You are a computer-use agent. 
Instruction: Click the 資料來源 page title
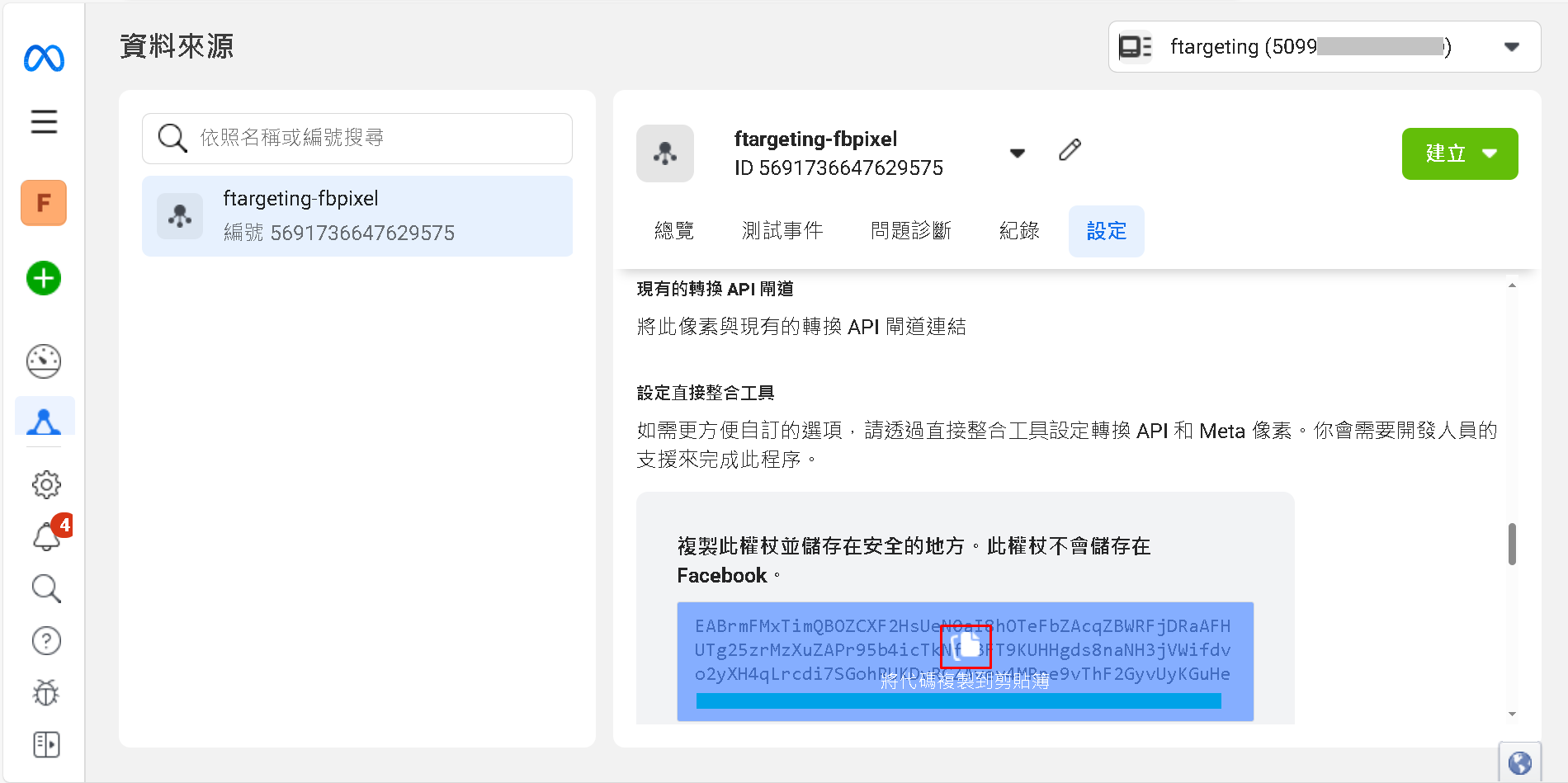pos(177,46)
